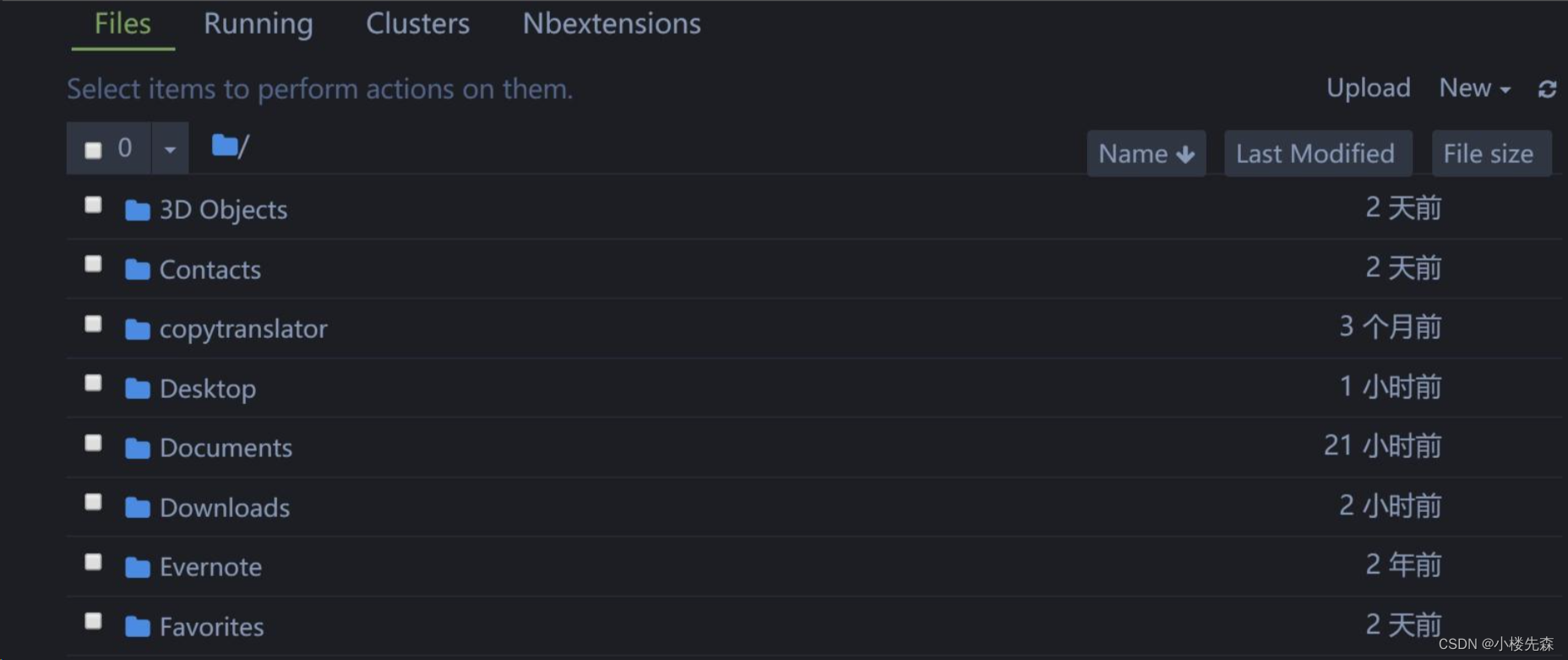Click the Contacts folder icon
Viewport: 1568px width, 660px height.
click(x=137, y=270)
